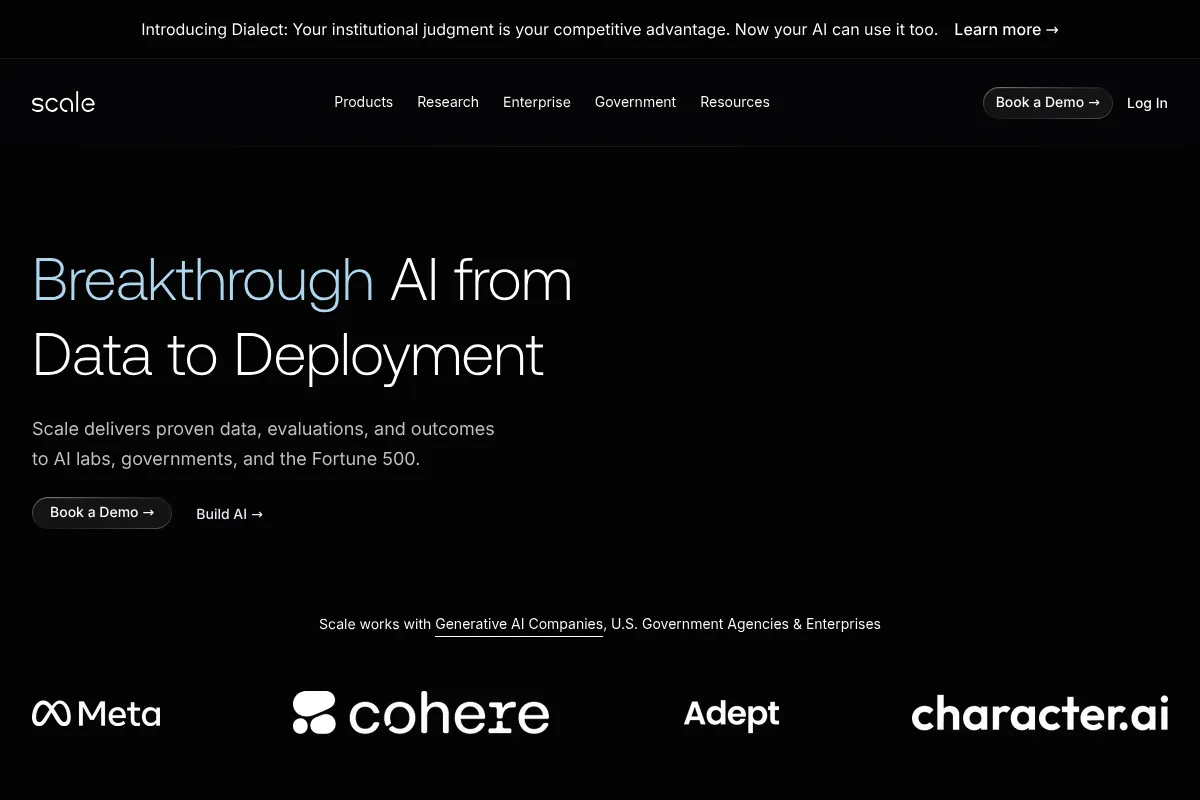Image resolution: width=1200 pixels, height=800 pixels.
Task: Click the Meta logo
Action: point(96,713)
